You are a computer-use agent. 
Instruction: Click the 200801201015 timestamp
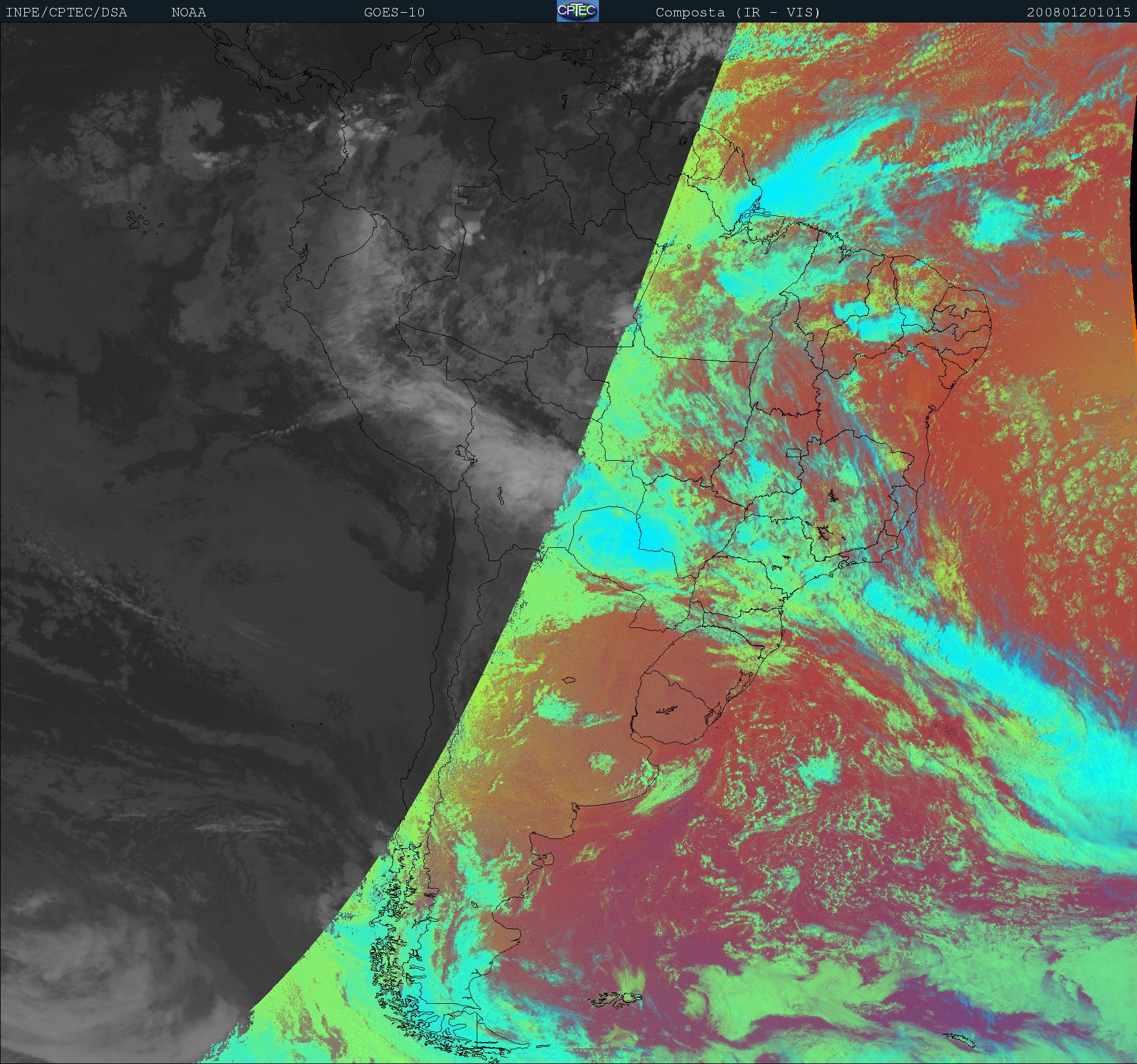point(1078,13)
